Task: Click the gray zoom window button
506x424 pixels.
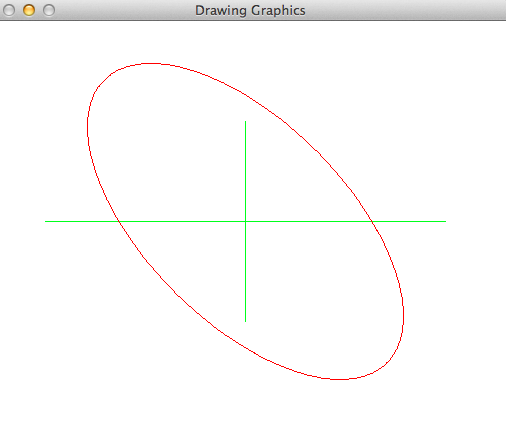Action: click(x=49, y=10)
